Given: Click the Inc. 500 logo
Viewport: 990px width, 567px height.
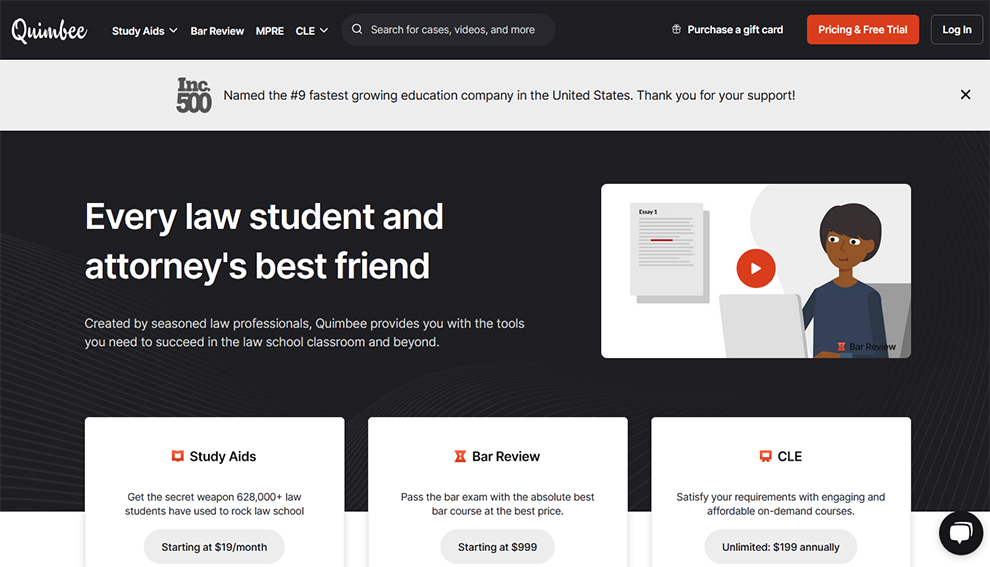Looking at the screenshot, I should (x=194, y=95).
